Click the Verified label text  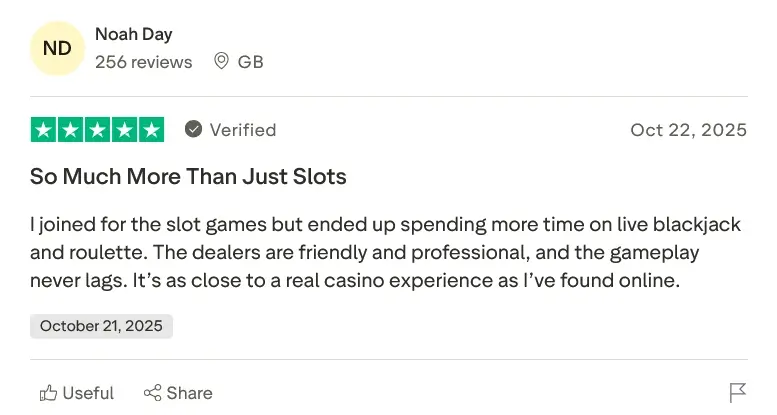coord(242,130)
